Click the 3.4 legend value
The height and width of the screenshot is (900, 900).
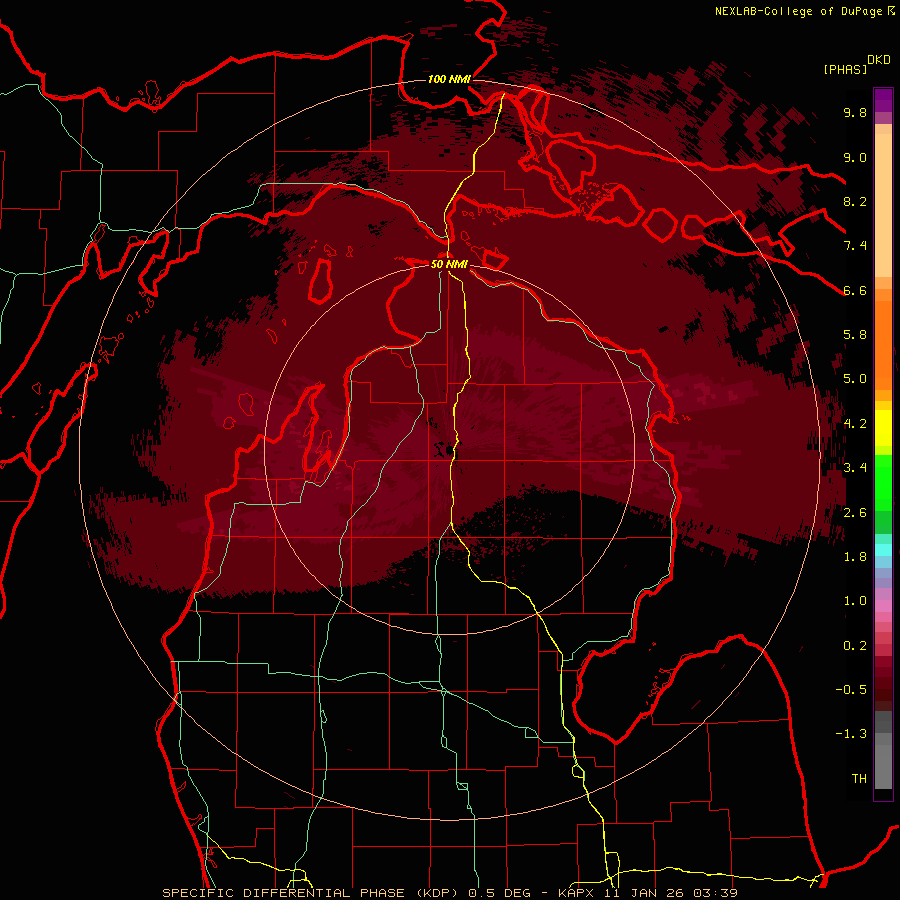point(855,468)
